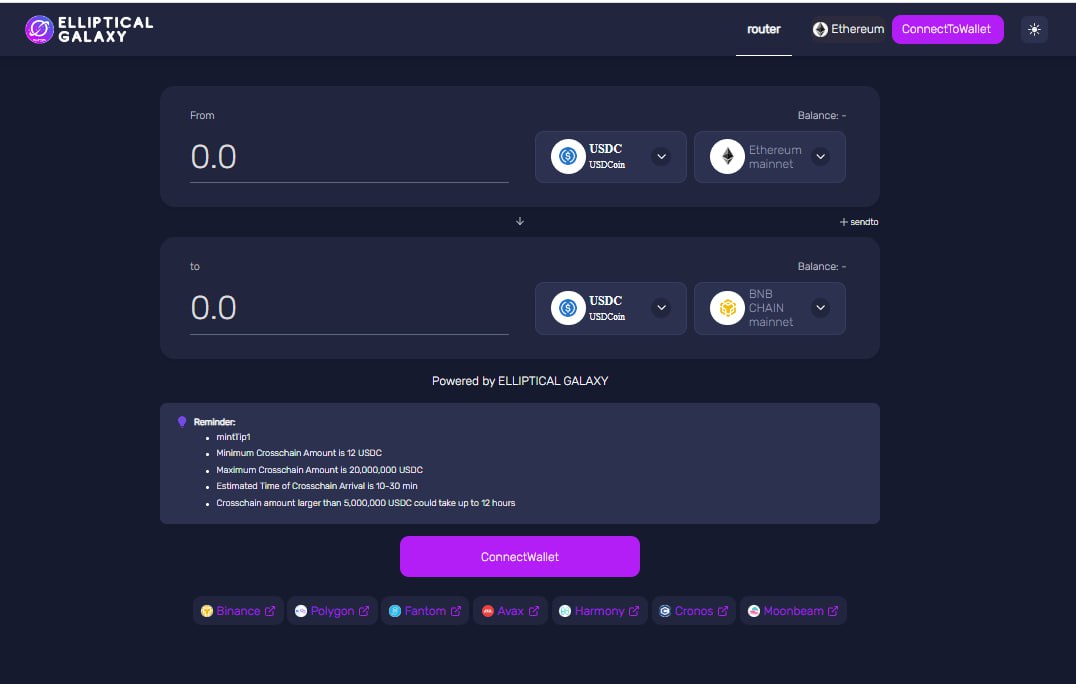1076x684 pixels.
Task: Click the ConnectToWallet button in header
Action: click(x=947, y=30)
